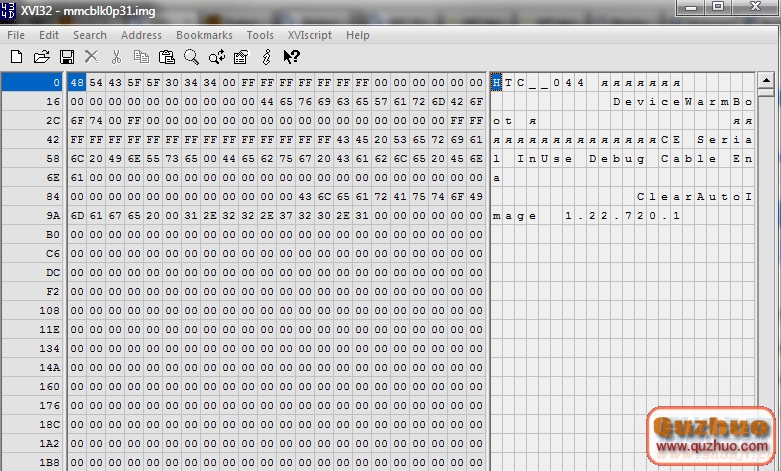Click the notepad-with-pencil toolbar icon
Viewport: 781px width, 471px height.
[x=241, y=57]
